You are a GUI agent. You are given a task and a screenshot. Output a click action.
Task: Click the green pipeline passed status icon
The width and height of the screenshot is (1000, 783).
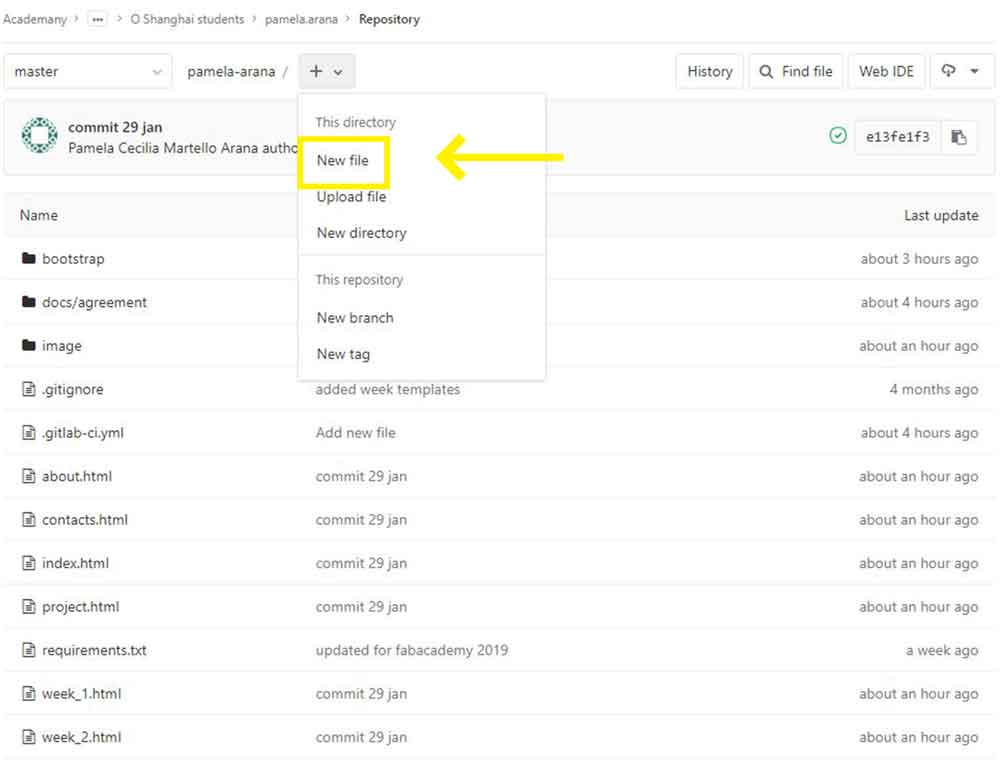click(838, 136)
